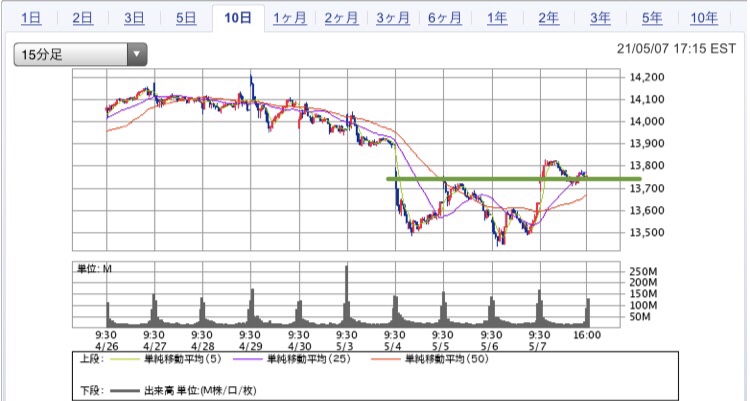The image size is (750, 401).
Task: Click the 13,800 price axis label
Action: pos(647,166)
